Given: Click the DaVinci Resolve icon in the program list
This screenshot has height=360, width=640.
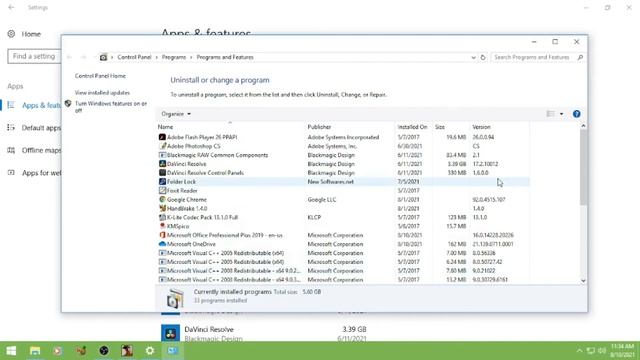Looking at the screenshot, I should tap(162, 164).
